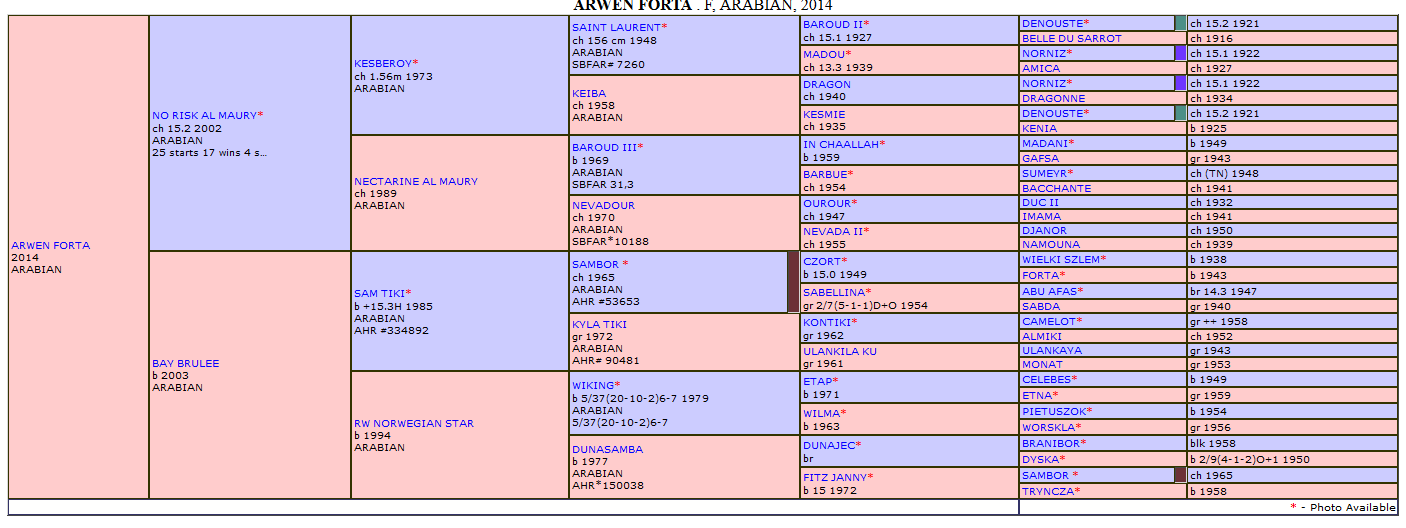The image size is (1406, 528).
Task: Select the text 'ch (TN) 1948'
Action: point(1224,174)
